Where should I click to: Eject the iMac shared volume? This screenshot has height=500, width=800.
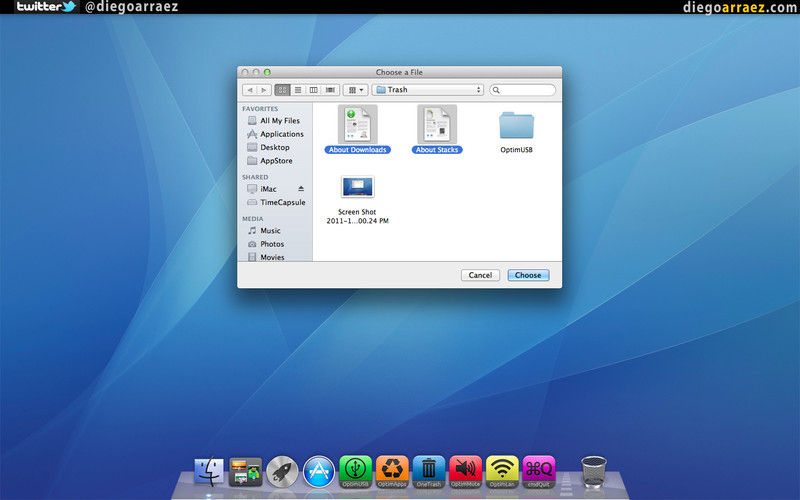coord(301,189)
